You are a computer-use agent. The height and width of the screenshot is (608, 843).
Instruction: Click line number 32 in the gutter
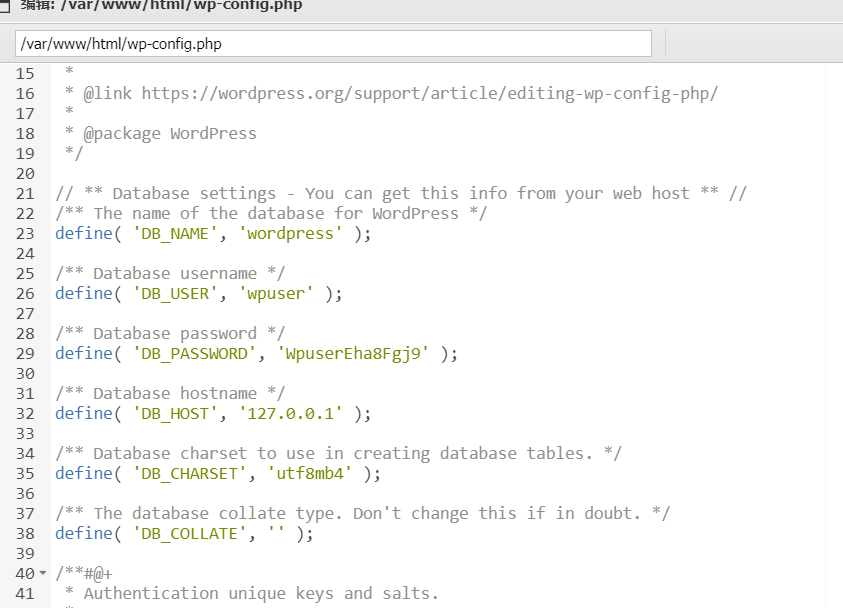click(x=25, y=413)
